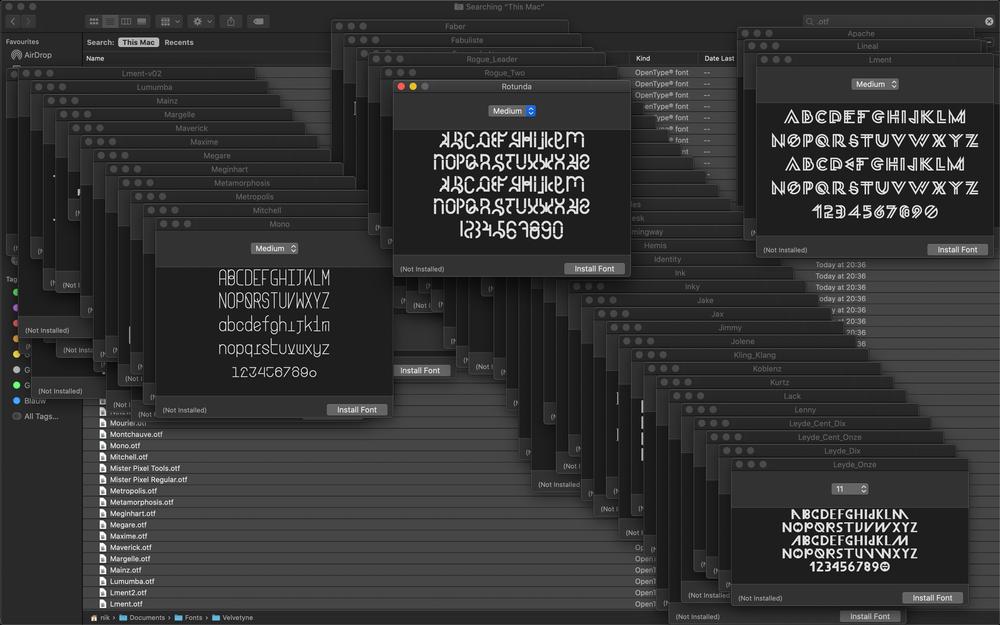This screenshot has width=1000, height=625.
Task: Open the group-by grid dropdown in toolbar
Action: pos(170,22)
